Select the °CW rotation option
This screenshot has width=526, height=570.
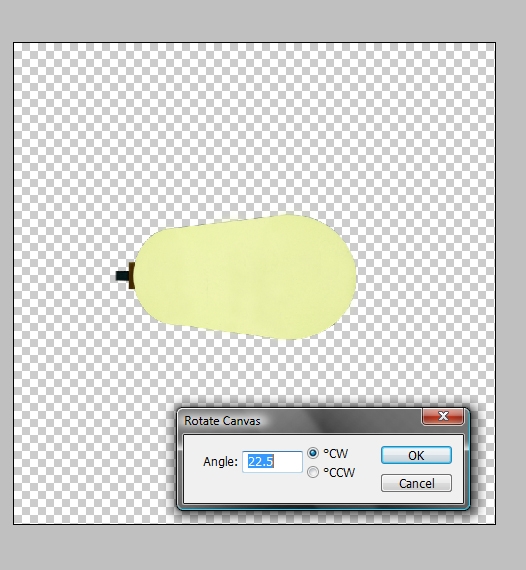[313, 453]
